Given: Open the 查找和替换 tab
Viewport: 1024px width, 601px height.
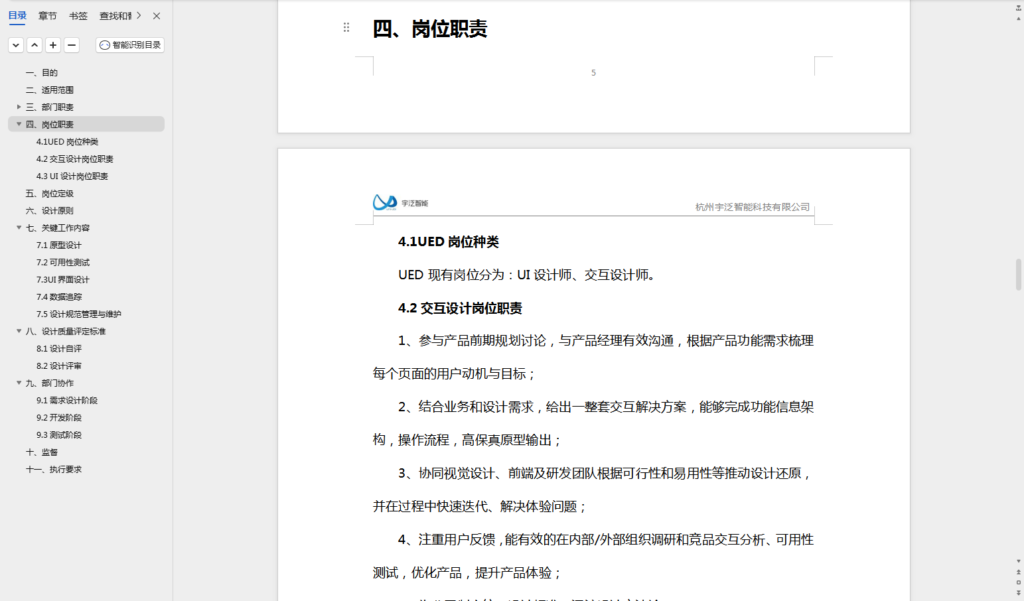Looking at the screenshot, I should click(x=115, y=16).
